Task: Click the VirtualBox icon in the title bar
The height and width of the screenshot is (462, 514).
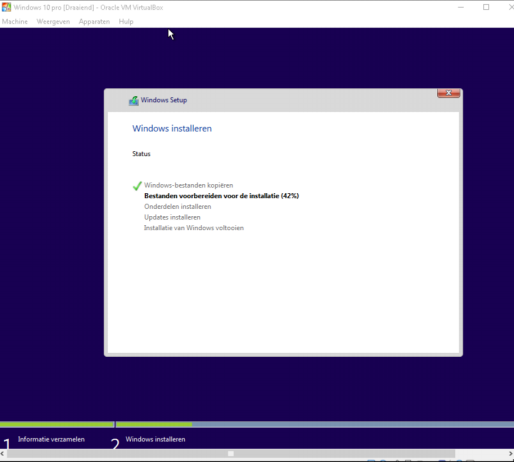Action: click(6, 7)
